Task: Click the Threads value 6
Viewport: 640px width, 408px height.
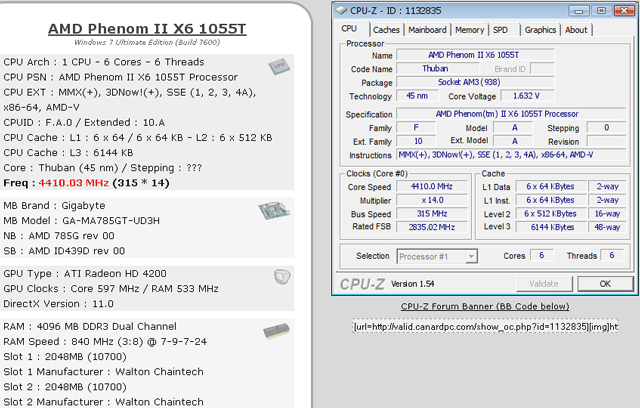Action: [612, 255]
